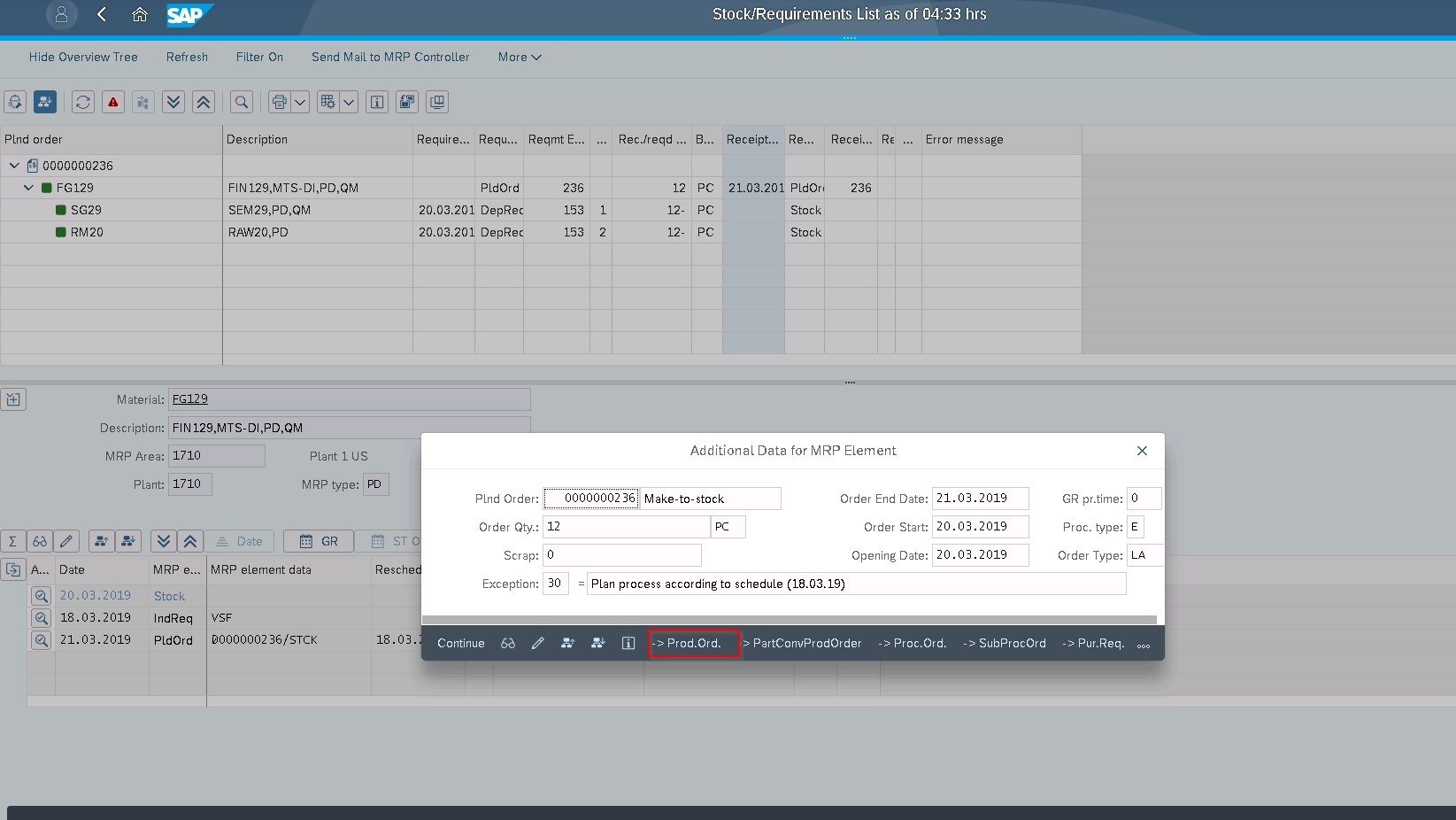Click the information icon in top toolbar
The height and width of the screenshot is (820, 1456).
point(377,102)
